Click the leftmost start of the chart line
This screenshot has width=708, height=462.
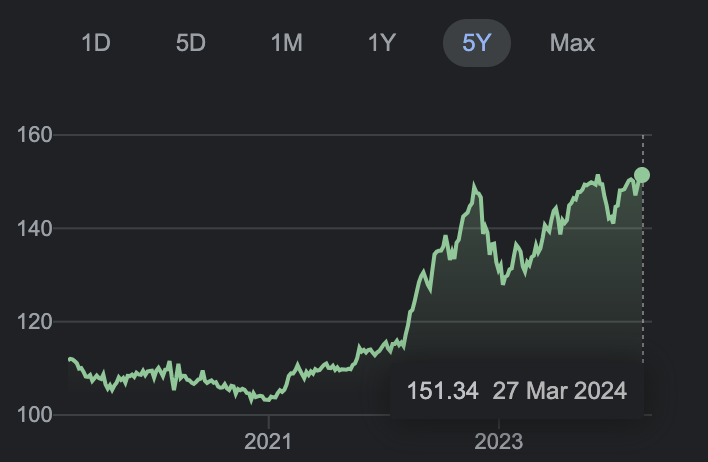pyautogui.click(x=69, y=358)
